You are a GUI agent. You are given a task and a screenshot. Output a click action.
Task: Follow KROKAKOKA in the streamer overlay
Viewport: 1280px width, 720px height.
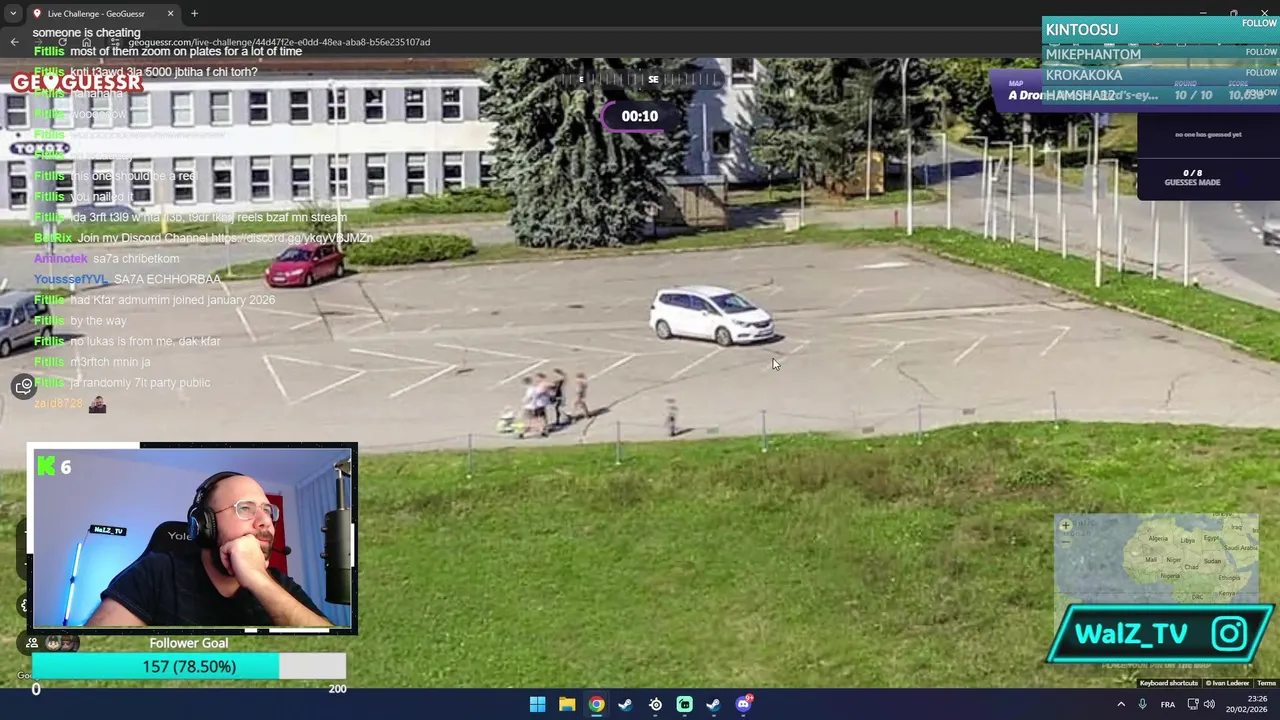[x=1261, y=72]
